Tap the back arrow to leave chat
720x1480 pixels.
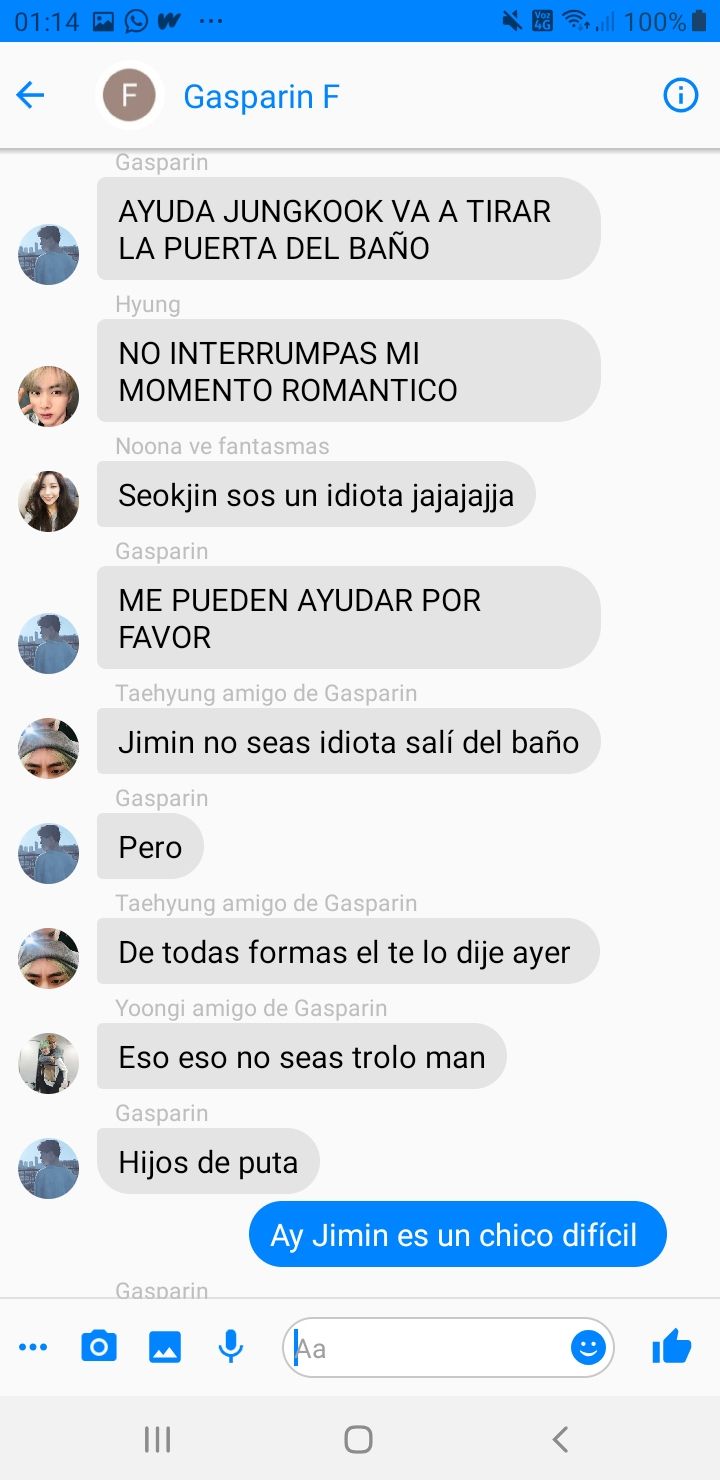(x=31, y=96)
